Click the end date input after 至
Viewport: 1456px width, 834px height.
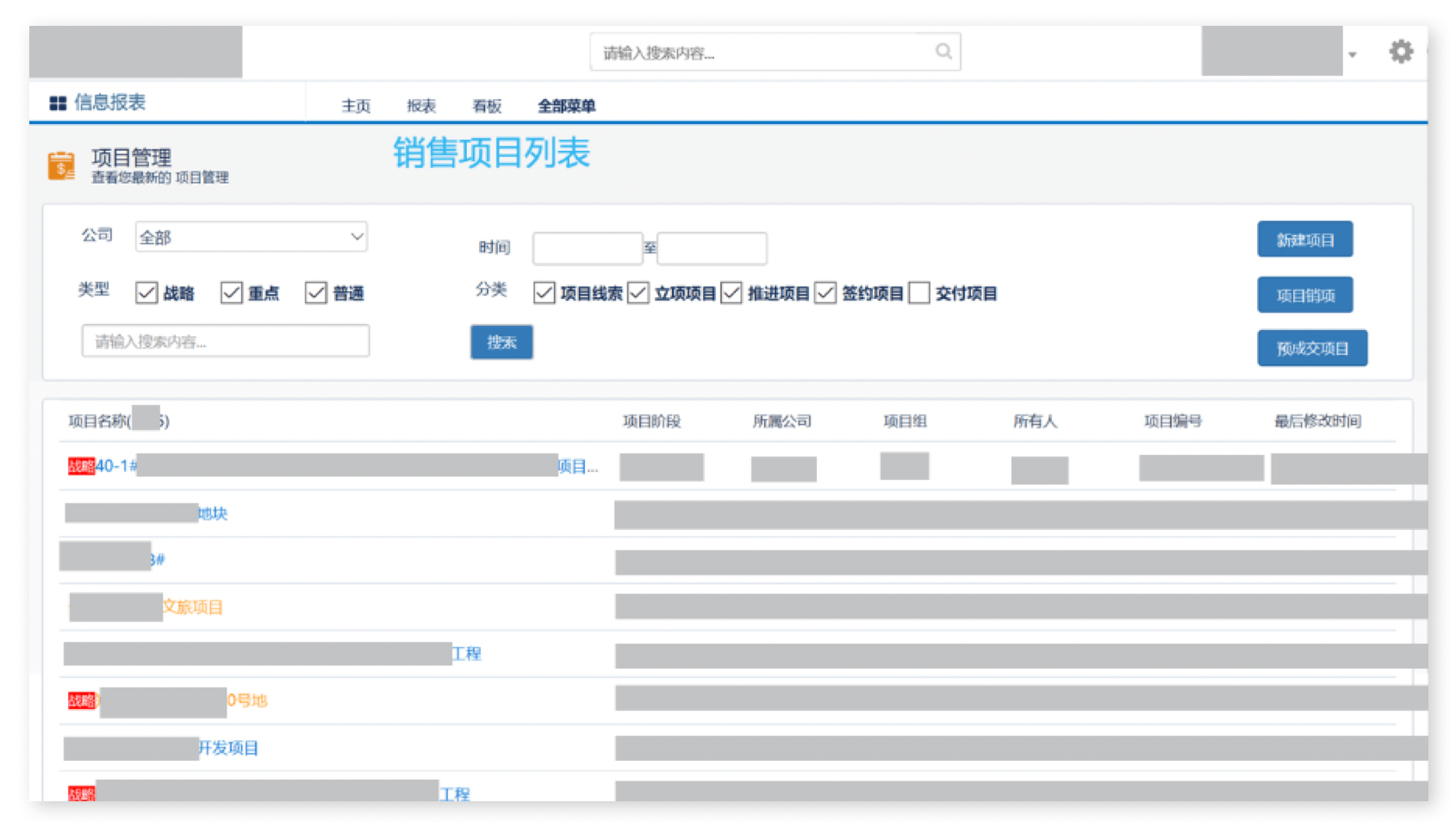coord(712,248)
